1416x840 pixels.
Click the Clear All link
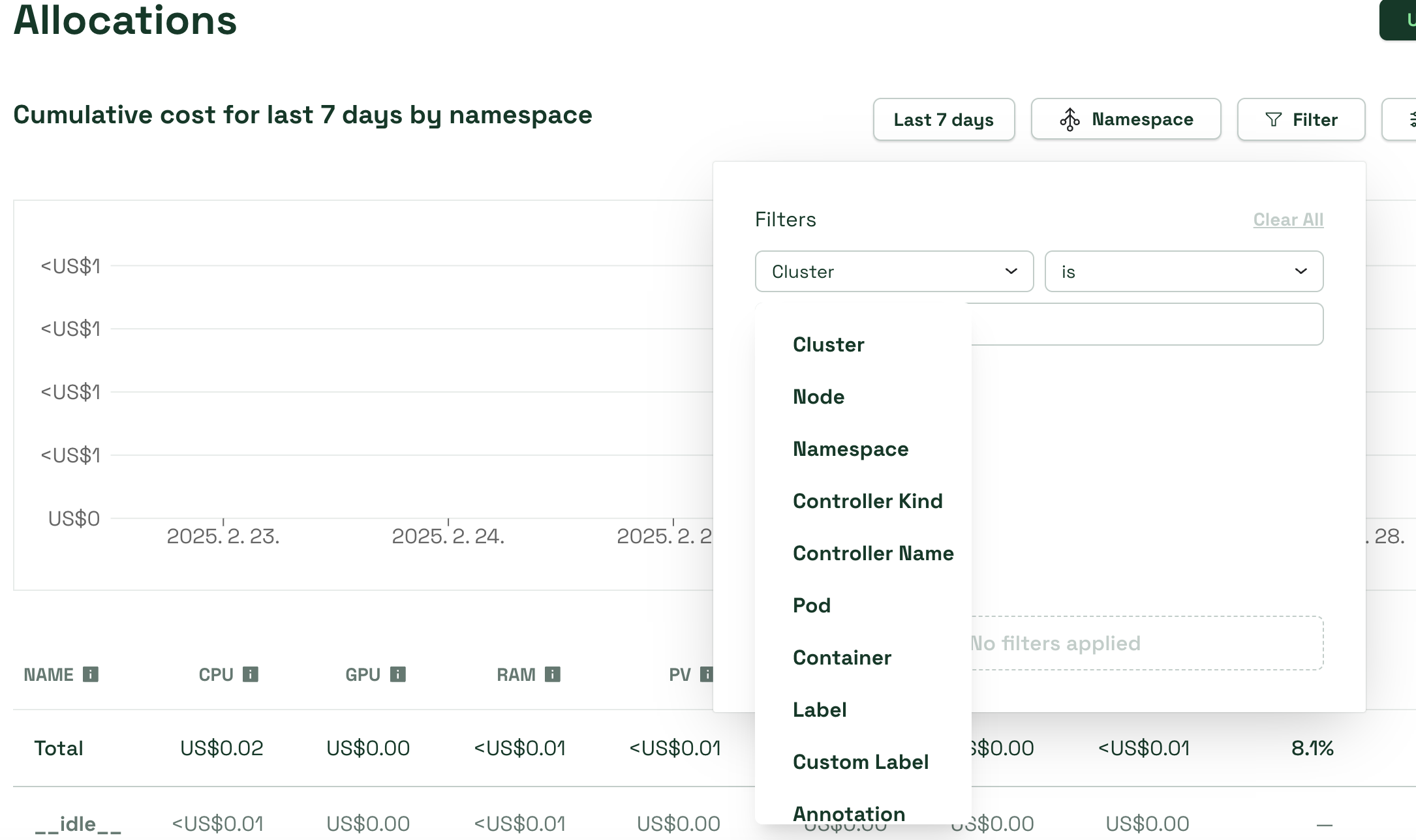tap(1287, 220)
